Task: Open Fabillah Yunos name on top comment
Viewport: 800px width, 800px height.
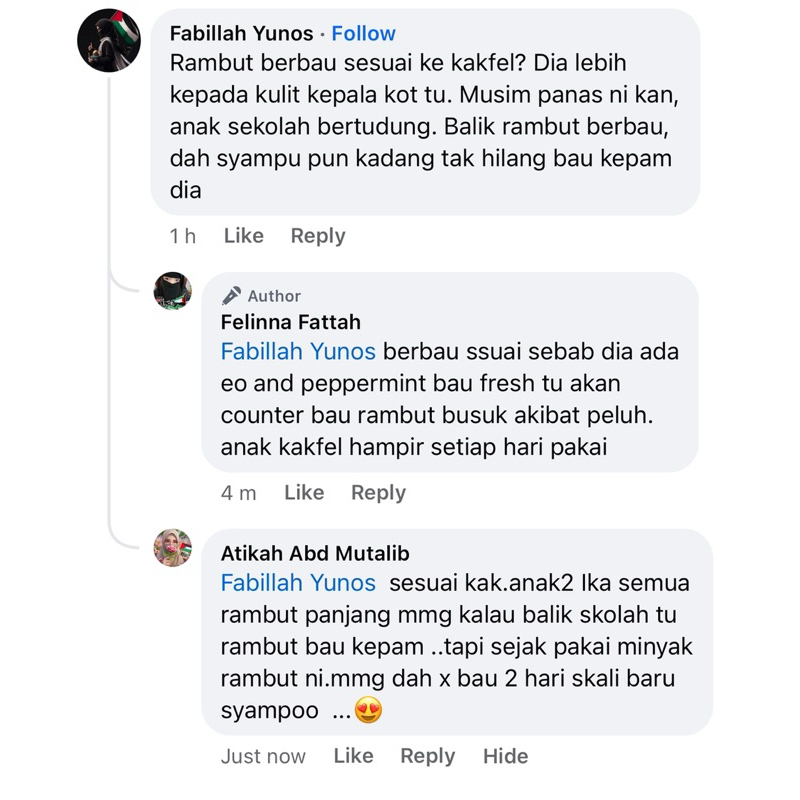Action: [241, 34]
